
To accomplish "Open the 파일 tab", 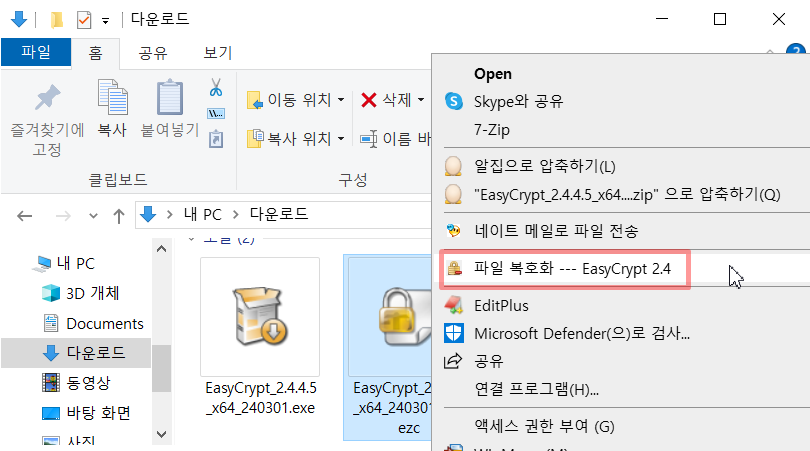I will (36, 52).
